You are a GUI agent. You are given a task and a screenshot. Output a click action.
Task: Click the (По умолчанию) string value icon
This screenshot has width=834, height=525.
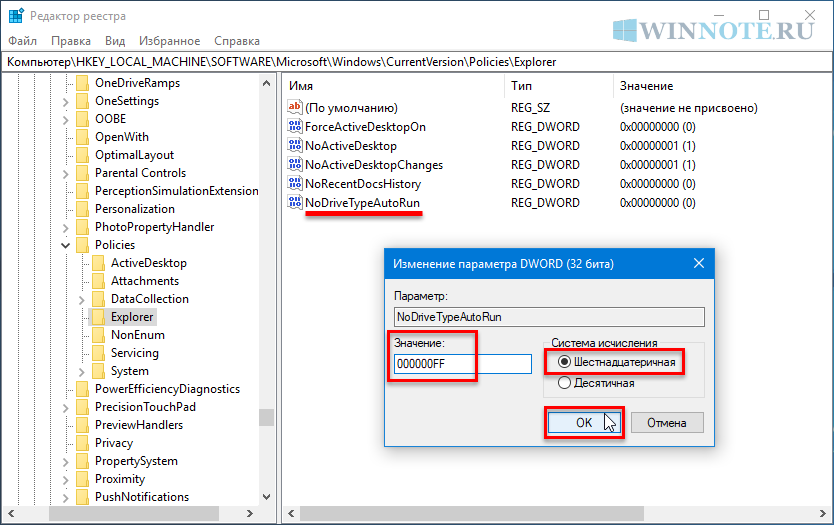(295, 107)
